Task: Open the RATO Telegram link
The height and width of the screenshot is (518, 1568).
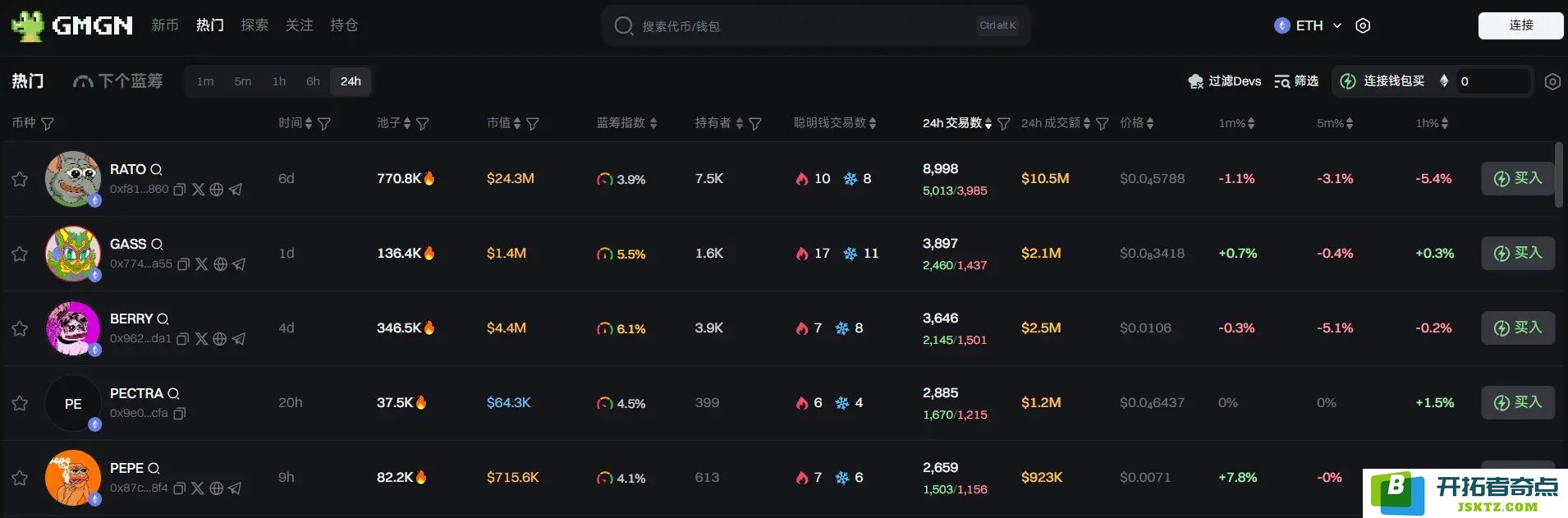Action: click(236, 190)
